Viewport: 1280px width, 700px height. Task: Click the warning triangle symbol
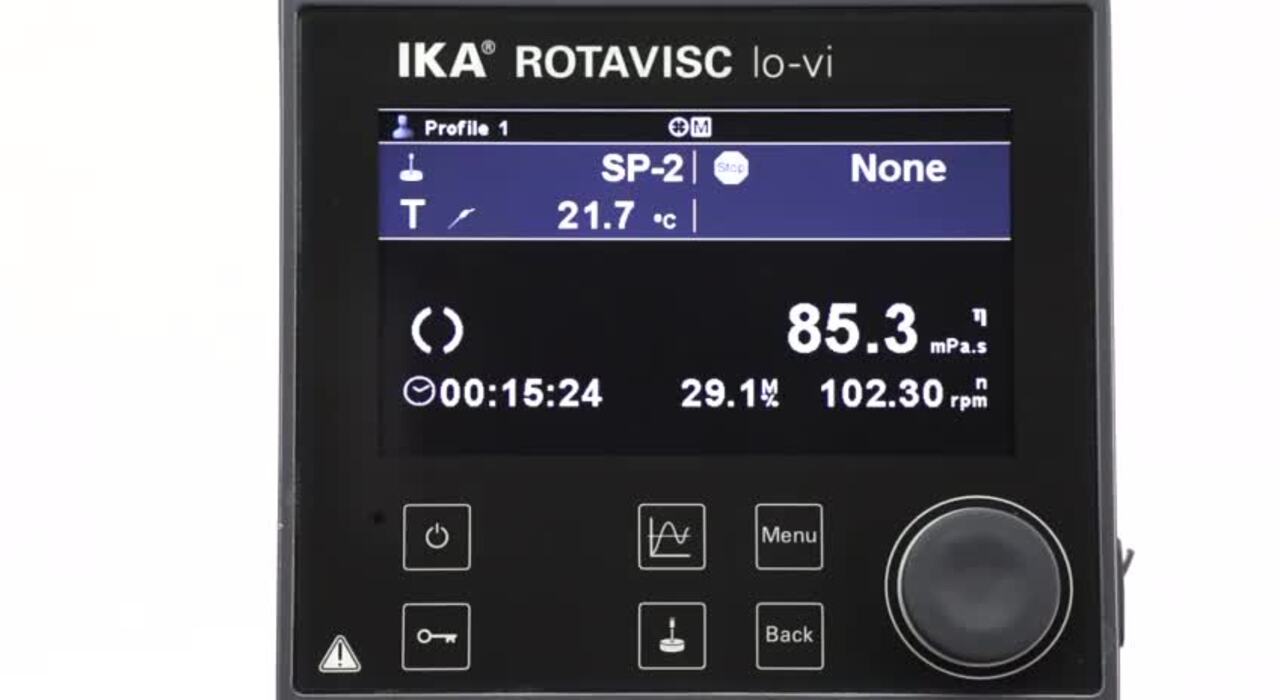point(339,654)
